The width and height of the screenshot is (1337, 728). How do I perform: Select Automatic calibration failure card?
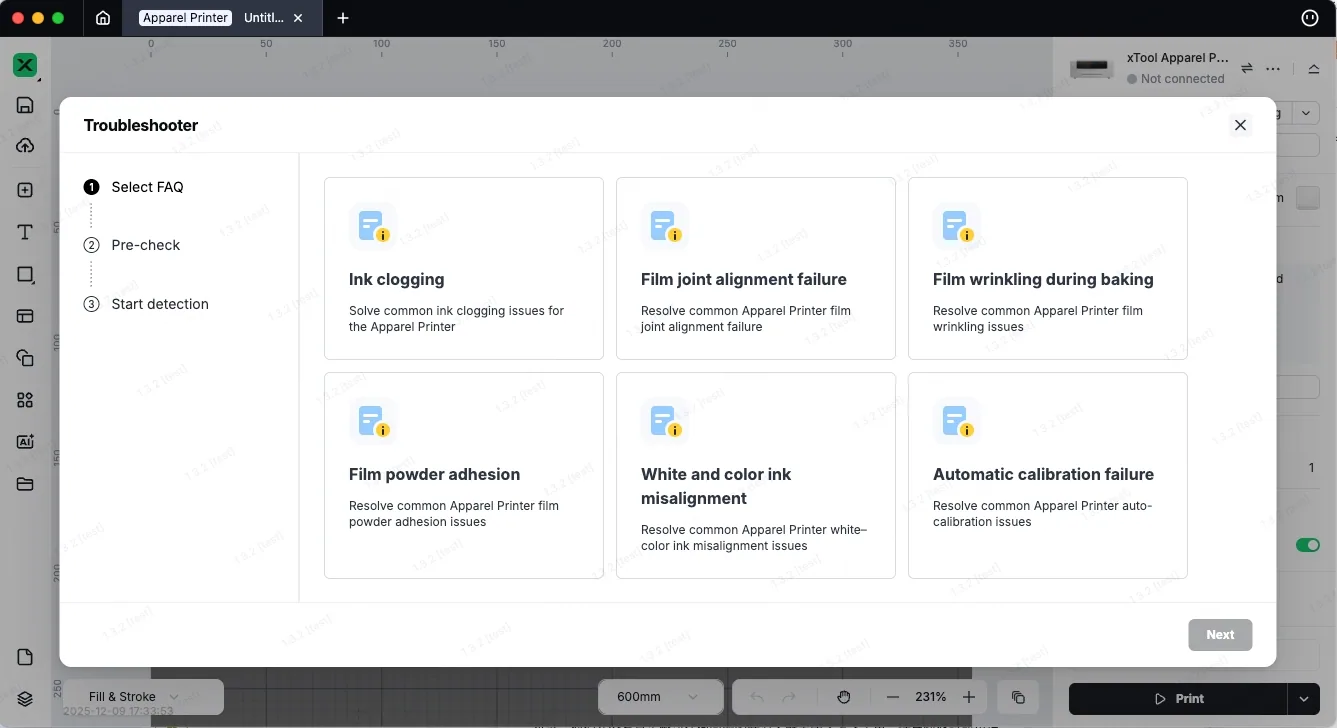point(1048,475)
